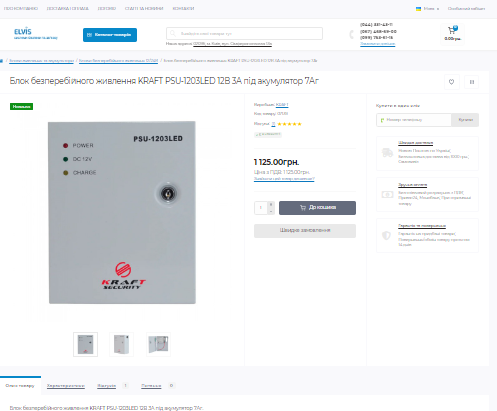The image size is (497, 411).
Task: Focus the phone number input field
Action: (x=414, y=120)
